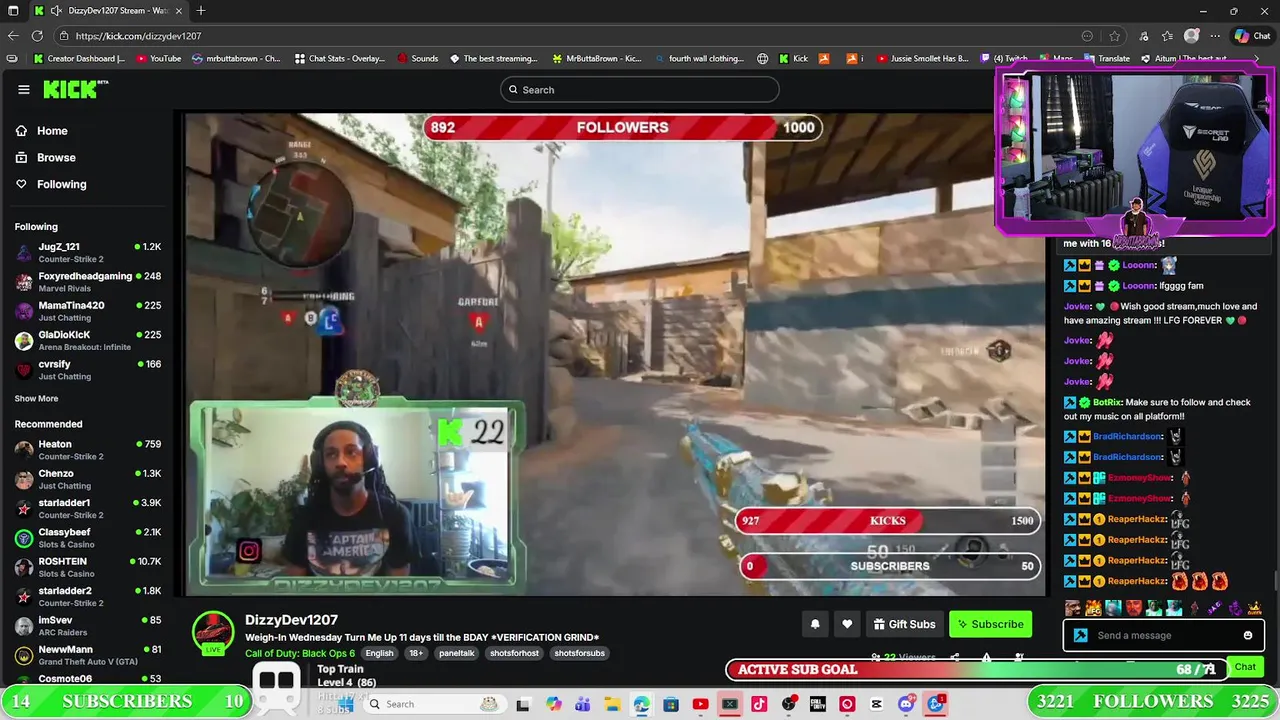Image resolution: width=1280 pixels, height=720 pixels.
Task: Select the shotsforhost tag
Action: 514,653
